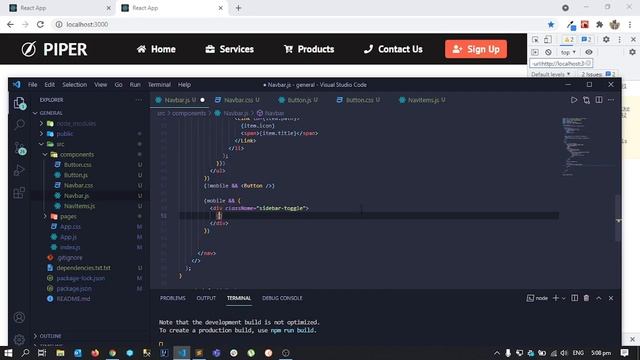Open changes compare icon in editor toolbar
Screen dimensions: 640x360
(x=586, y=100)
